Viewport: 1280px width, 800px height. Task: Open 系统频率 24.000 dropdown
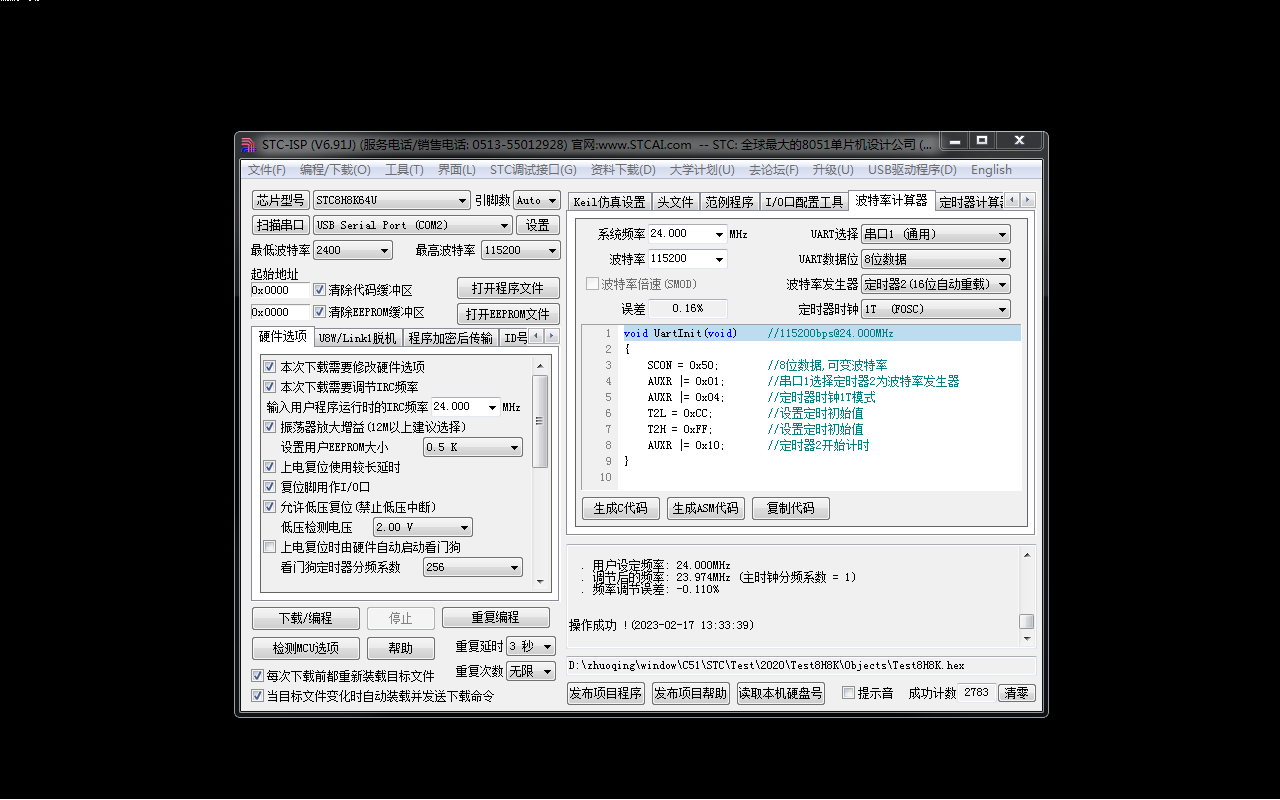point(719,234)
